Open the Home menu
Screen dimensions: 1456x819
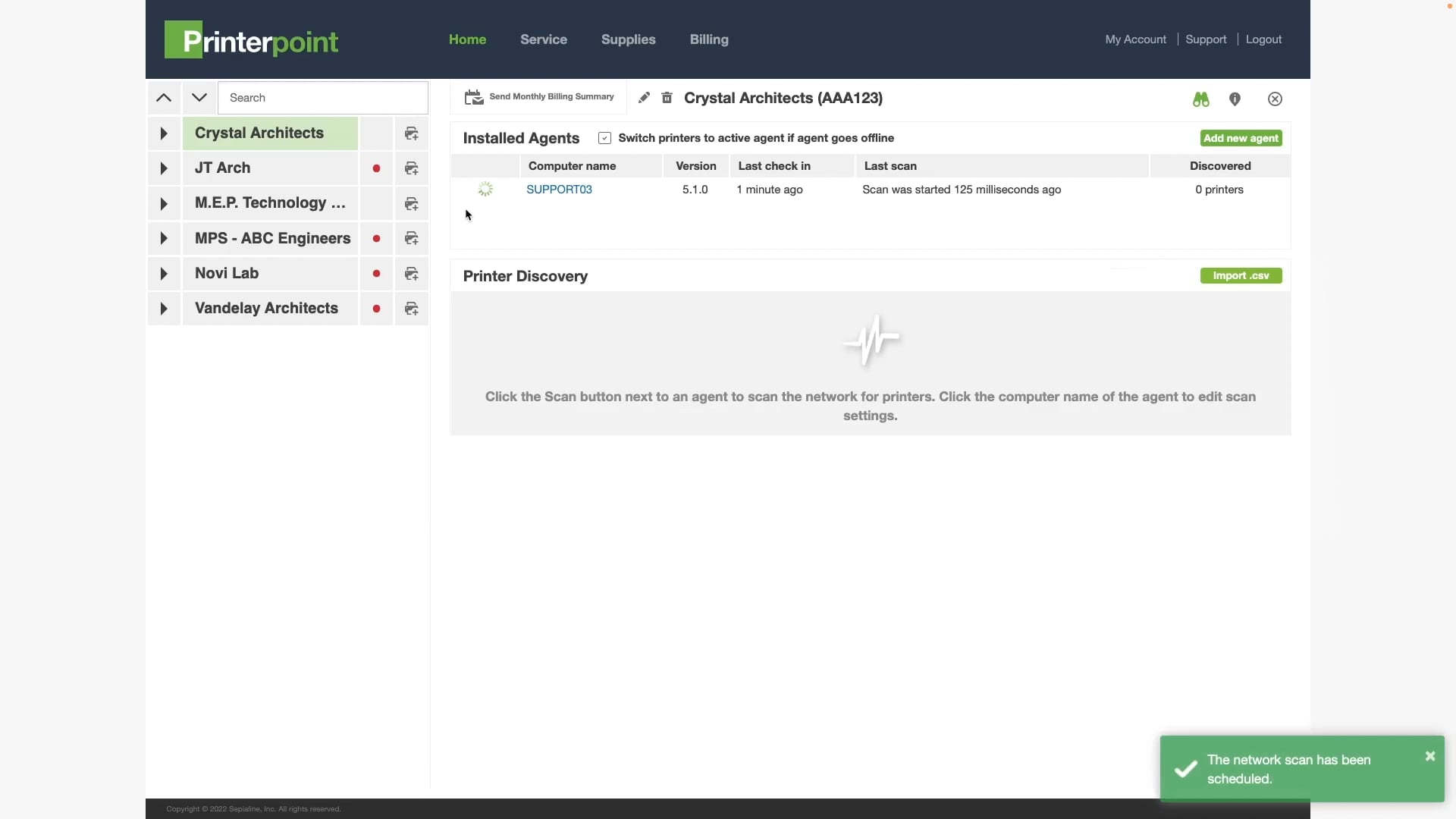pyautogui.click(x=467, y=39)
